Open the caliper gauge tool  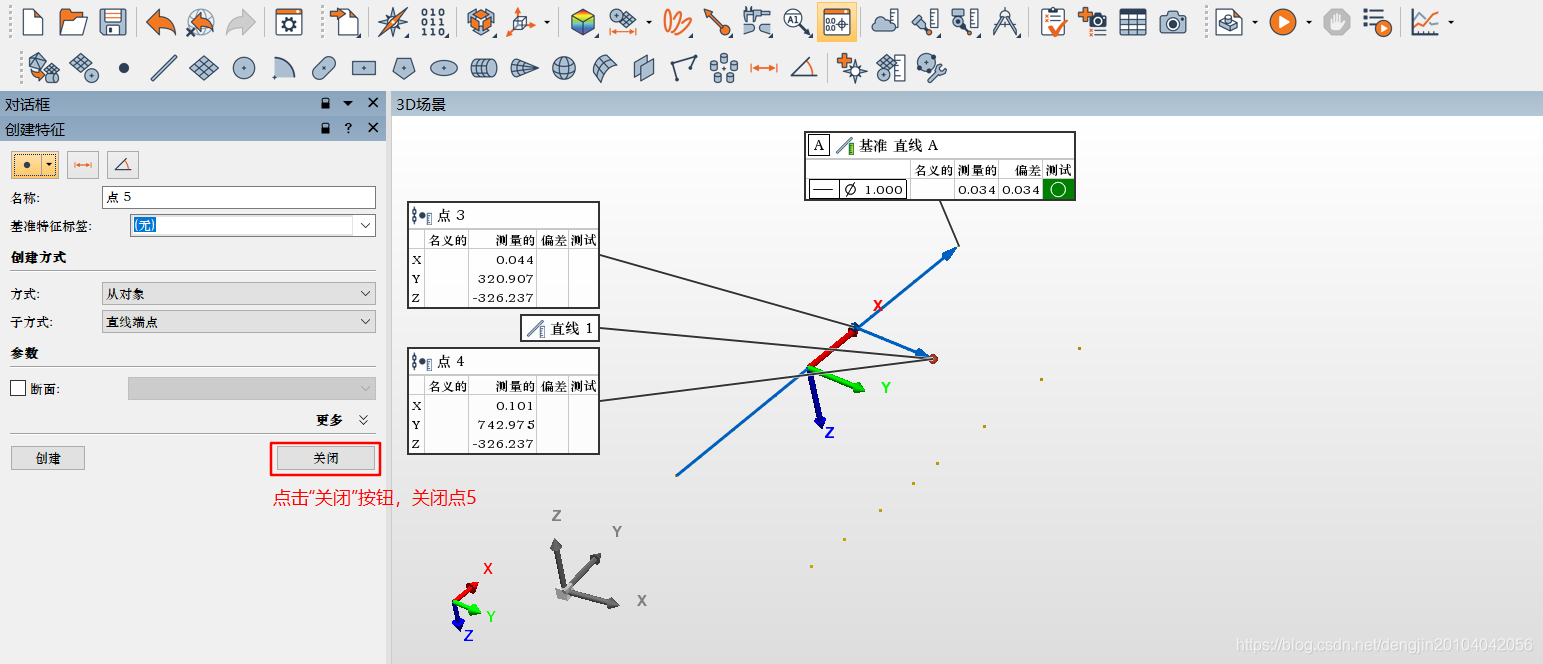coord(757,21)
